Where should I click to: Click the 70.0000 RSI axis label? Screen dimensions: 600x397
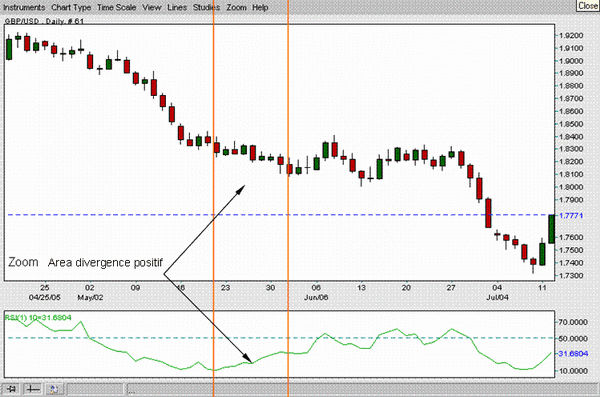coord(573,322)
